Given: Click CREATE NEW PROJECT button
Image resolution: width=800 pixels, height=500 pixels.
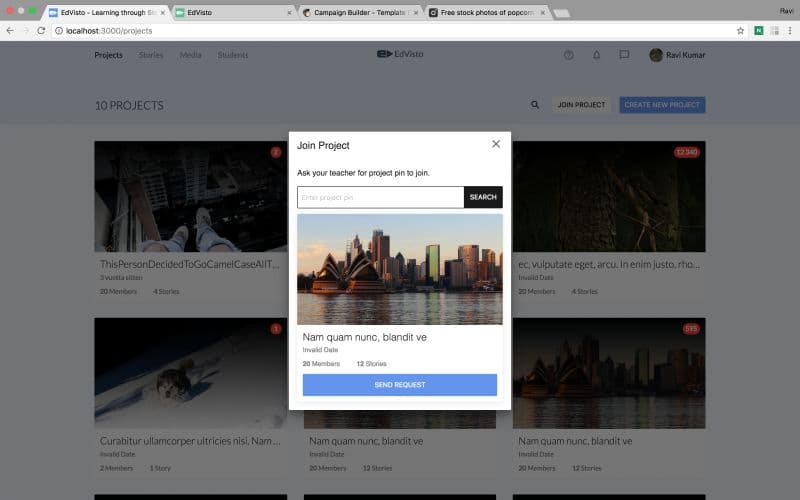Looking at the screenshot, I should tap(662, 105).
